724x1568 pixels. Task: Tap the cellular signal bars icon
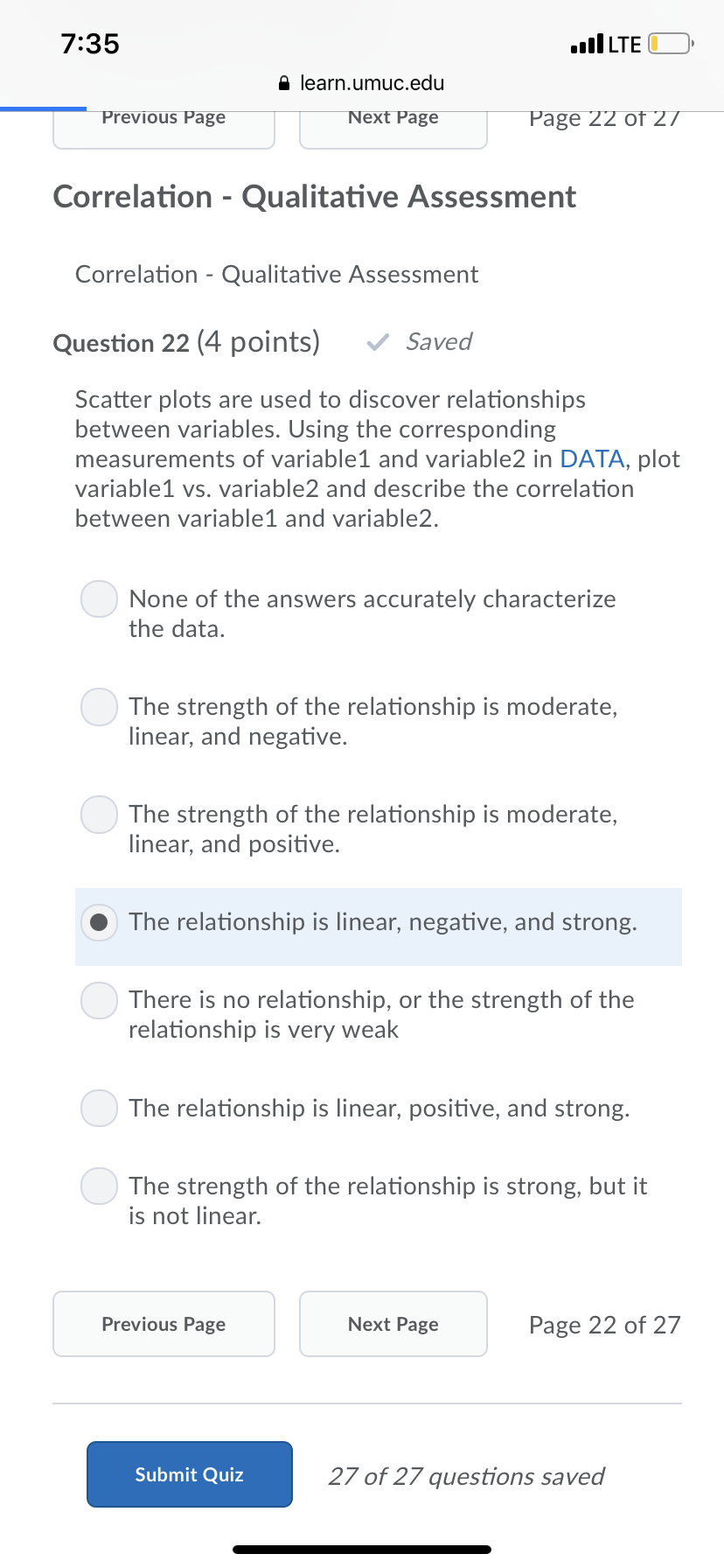[x=586, y=44]
